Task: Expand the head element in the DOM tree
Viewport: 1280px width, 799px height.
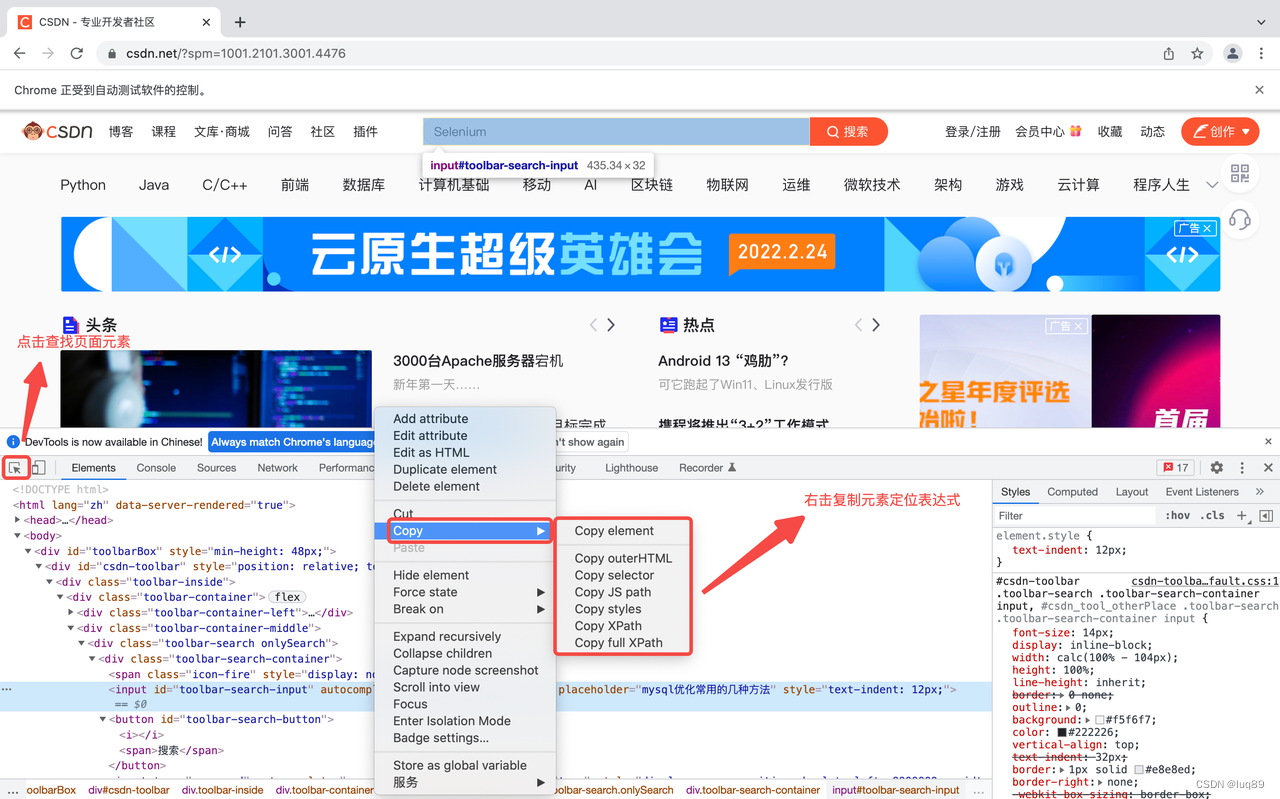Action: 17,519
